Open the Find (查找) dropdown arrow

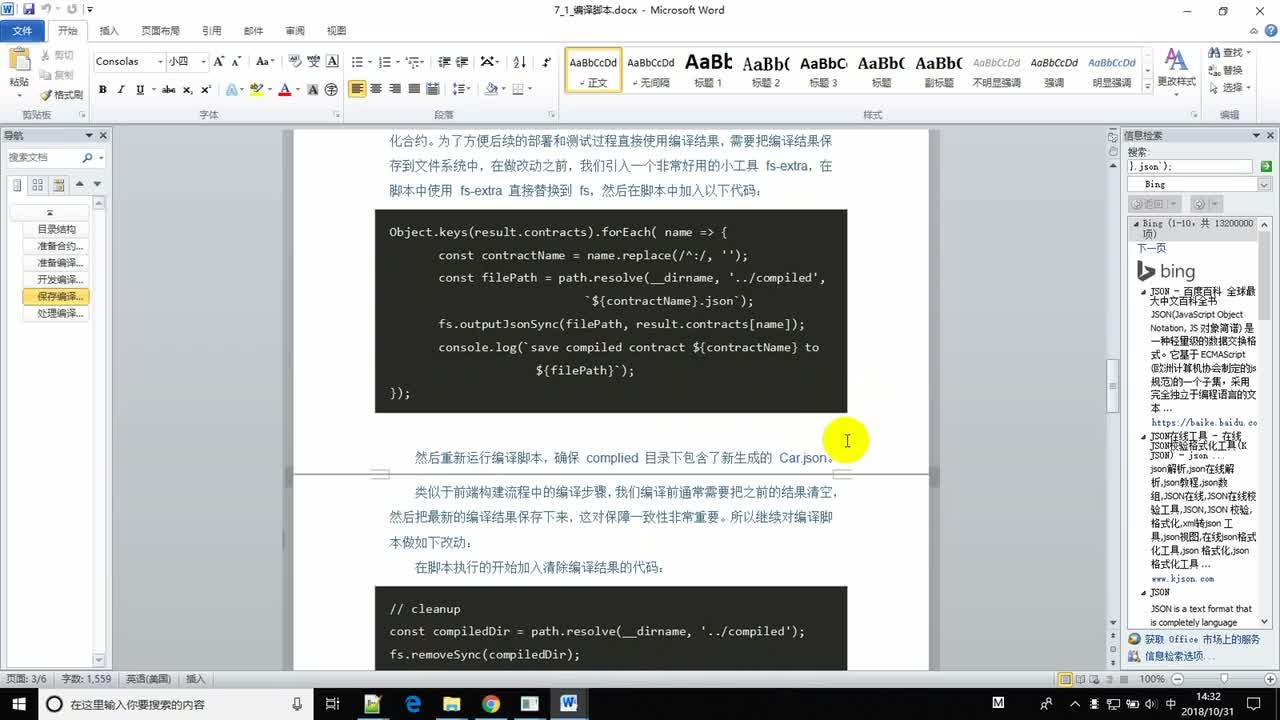(x=1248, y=52)
